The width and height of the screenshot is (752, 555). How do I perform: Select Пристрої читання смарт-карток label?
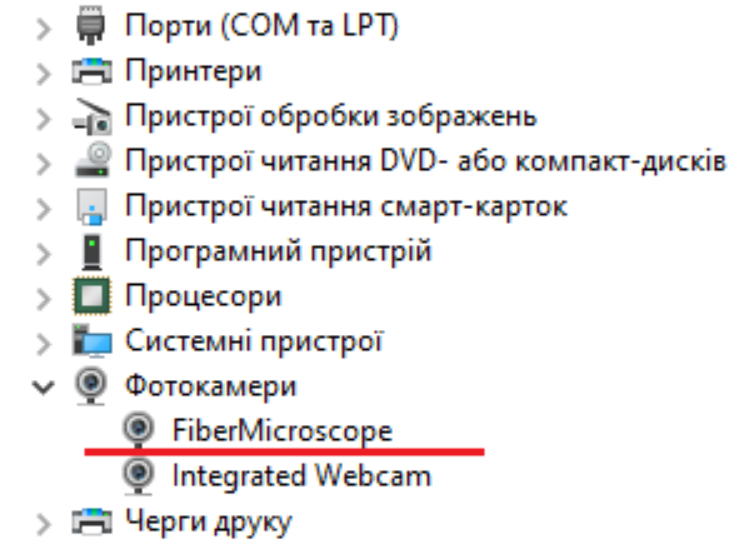pyautogui.click(x=346, y=207)
